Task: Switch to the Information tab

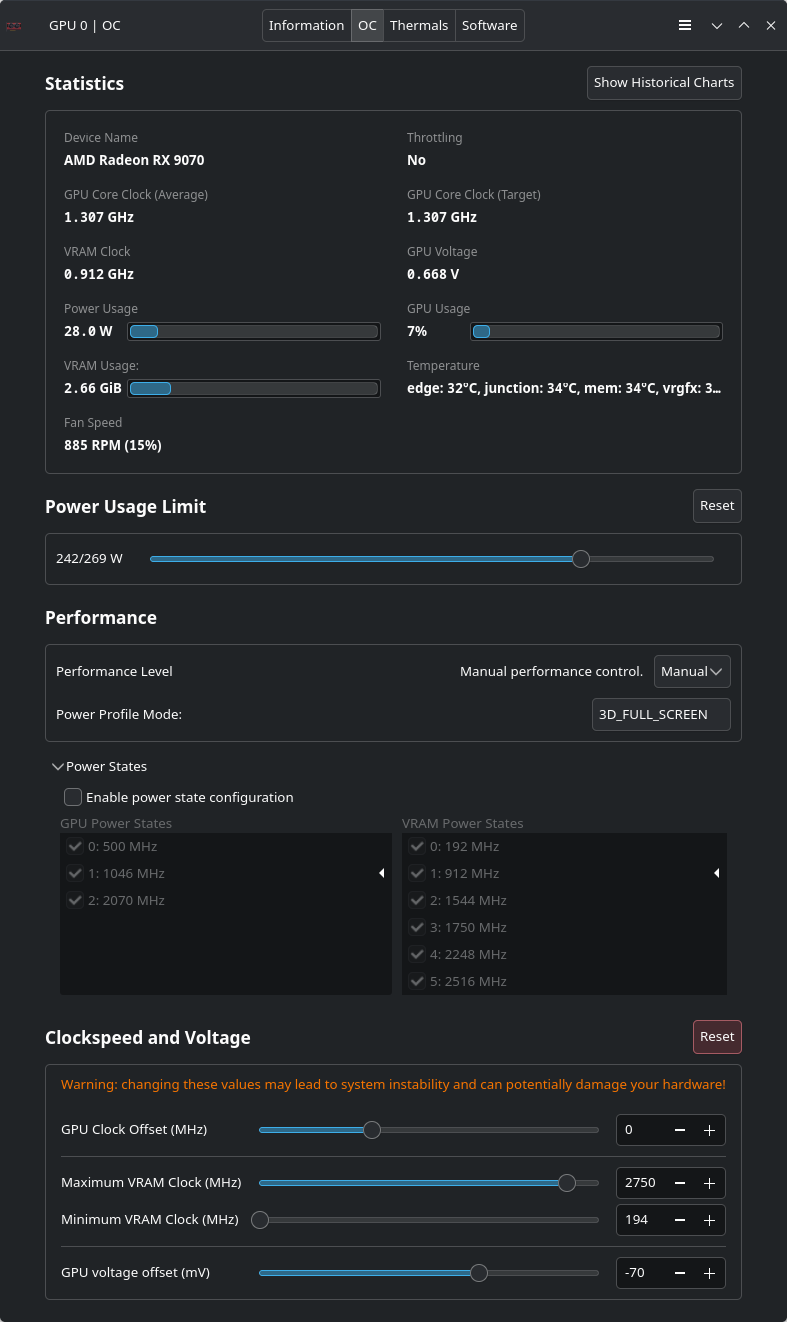Action: [306, 25]
